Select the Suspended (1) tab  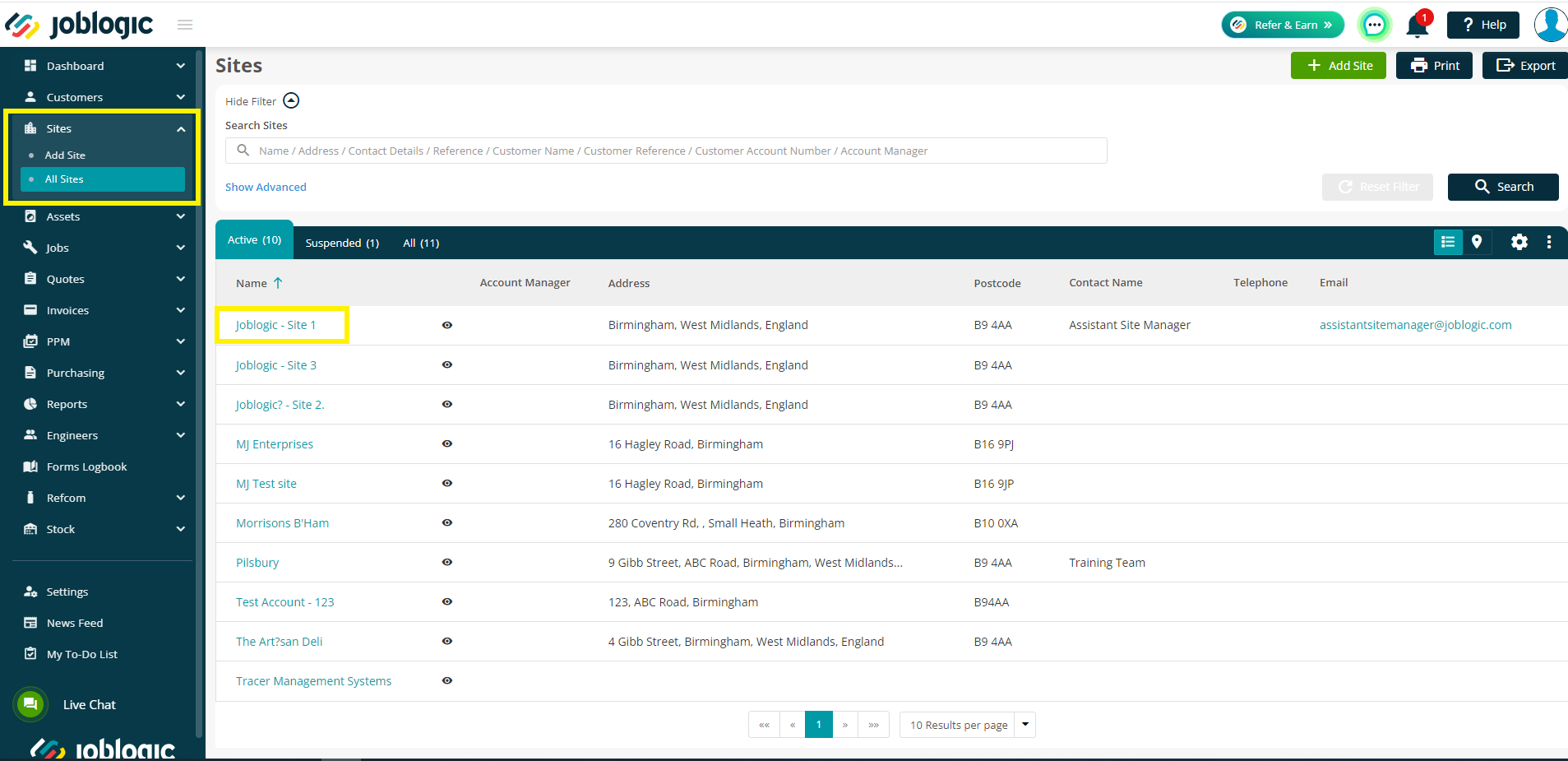[342, 243]
